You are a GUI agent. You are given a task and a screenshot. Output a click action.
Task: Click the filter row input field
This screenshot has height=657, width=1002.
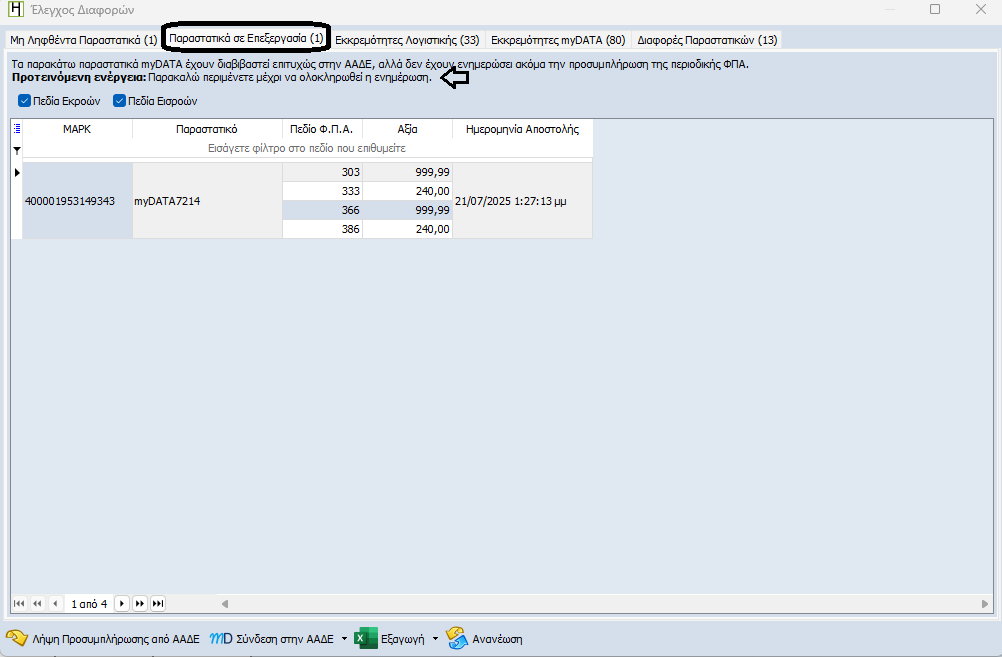pyautogui.click(x=306, y=148)
